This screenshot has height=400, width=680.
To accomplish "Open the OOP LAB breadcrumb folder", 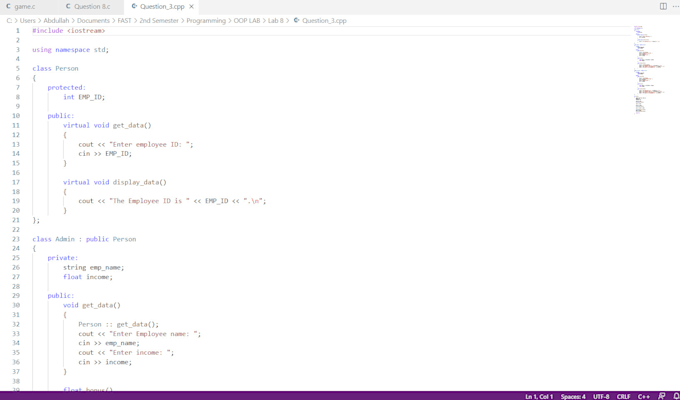I will pos(247,20).
